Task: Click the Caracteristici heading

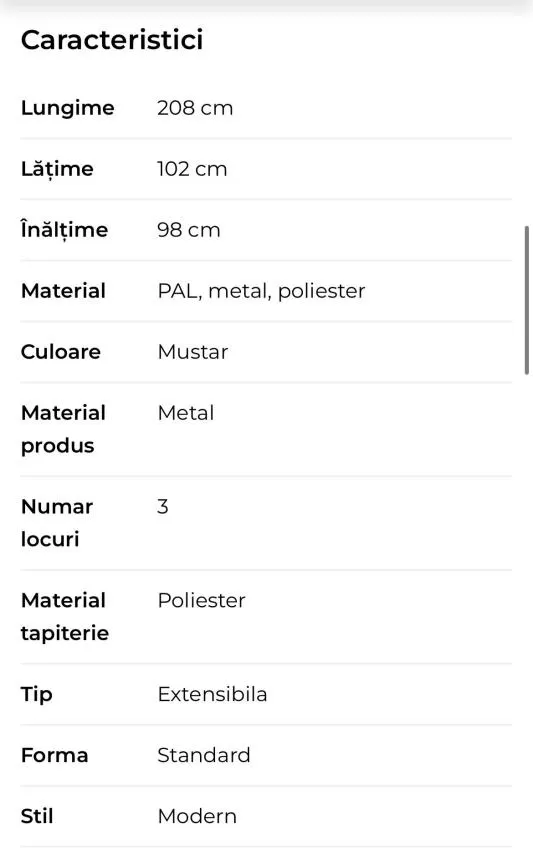Action: 112,40
